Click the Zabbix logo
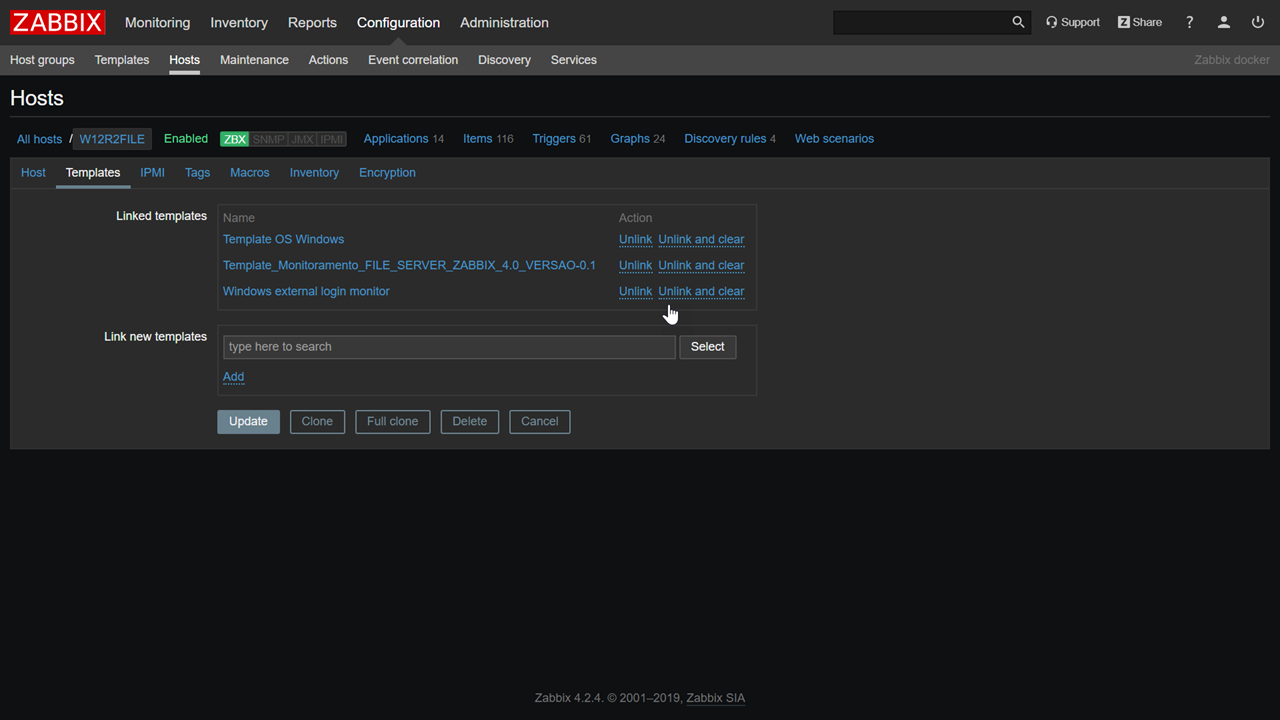 tap(58, 22)
